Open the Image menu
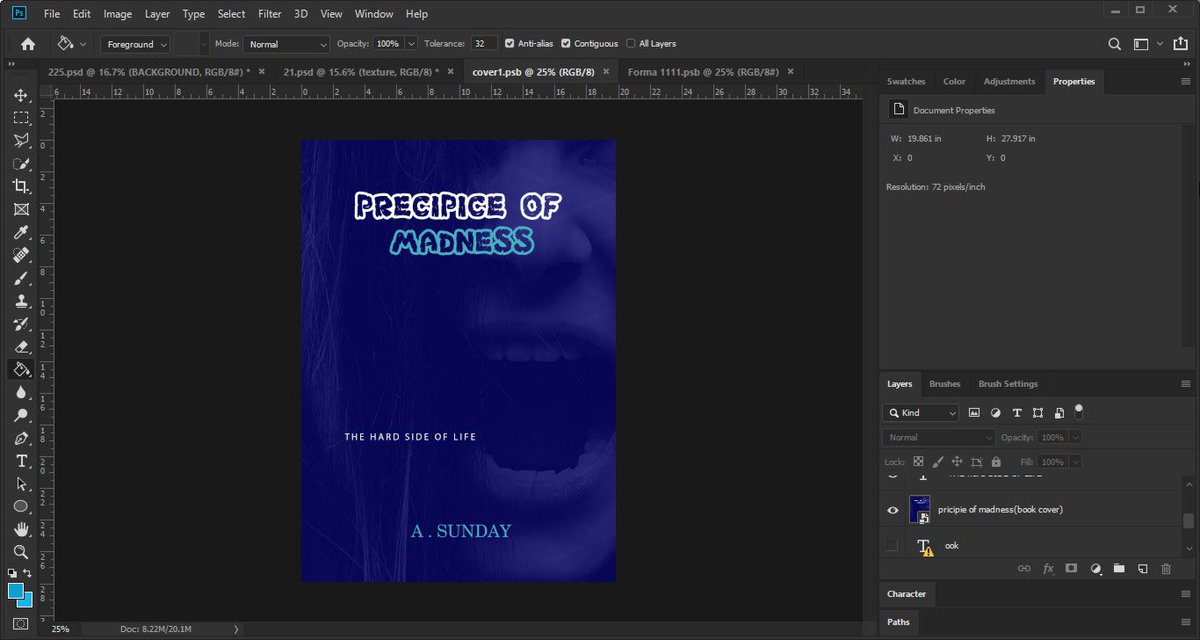Image resolution: width=1200 pixels, height=640 pixels. 117,14
